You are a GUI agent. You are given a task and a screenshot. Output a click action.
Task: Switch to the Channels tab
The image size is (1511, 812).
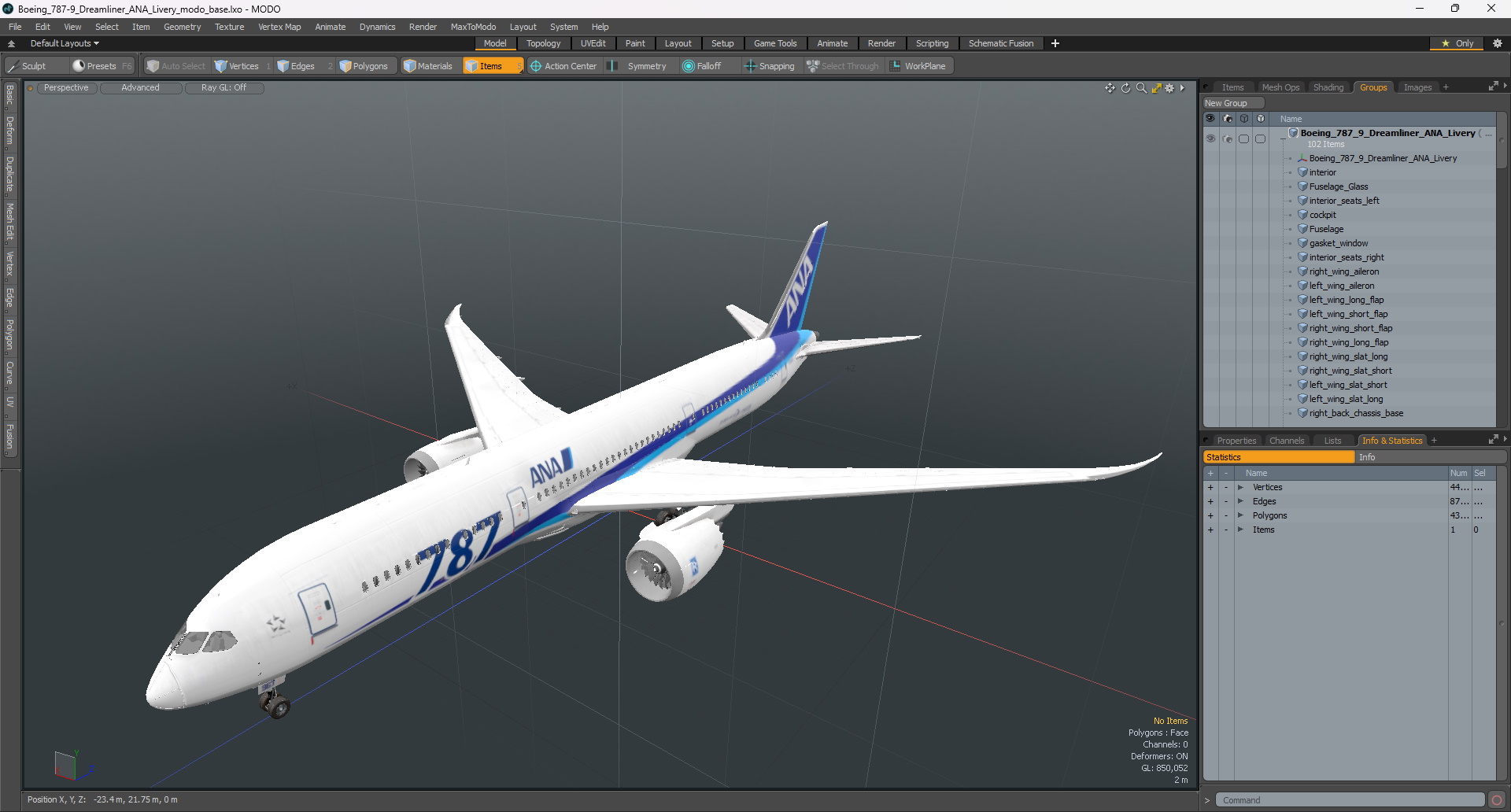tap(1287, 441)
